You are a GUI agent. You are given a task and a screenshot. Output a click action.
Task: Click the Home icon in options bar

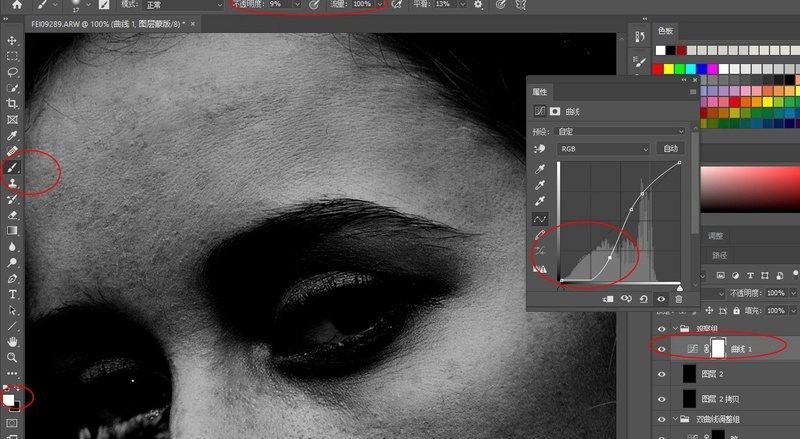pyautogui.click(x=17, y=4)
